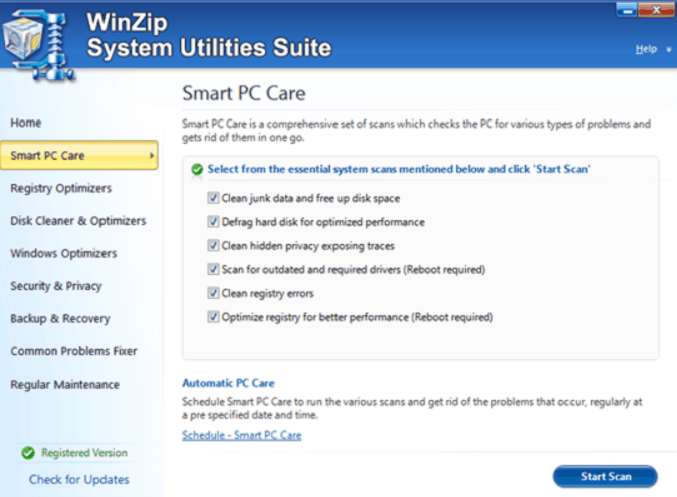Open Backup & Recovery section
The image size is (677, 497).
[x=60, y=319]
